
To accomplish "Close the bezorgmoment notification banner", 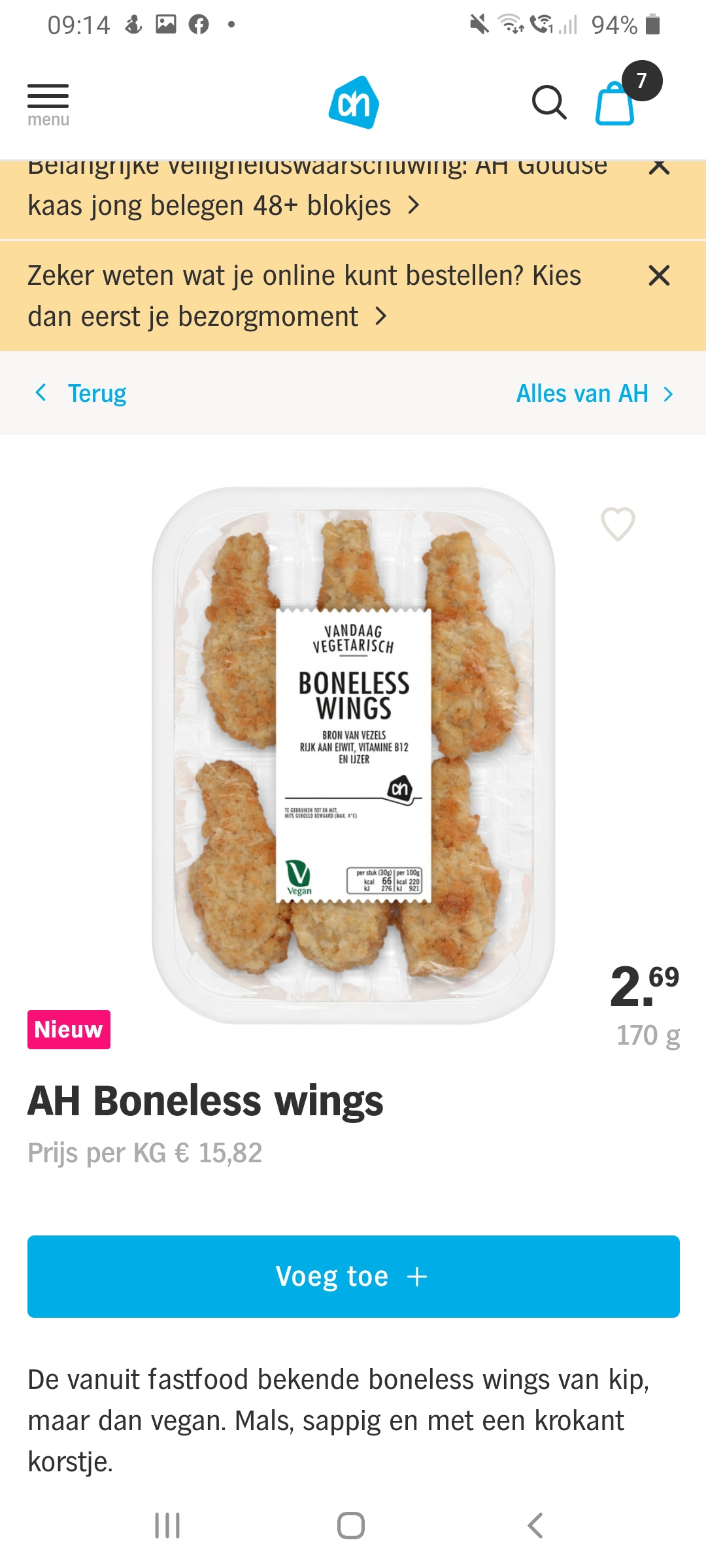I will [x=659, y=276].
